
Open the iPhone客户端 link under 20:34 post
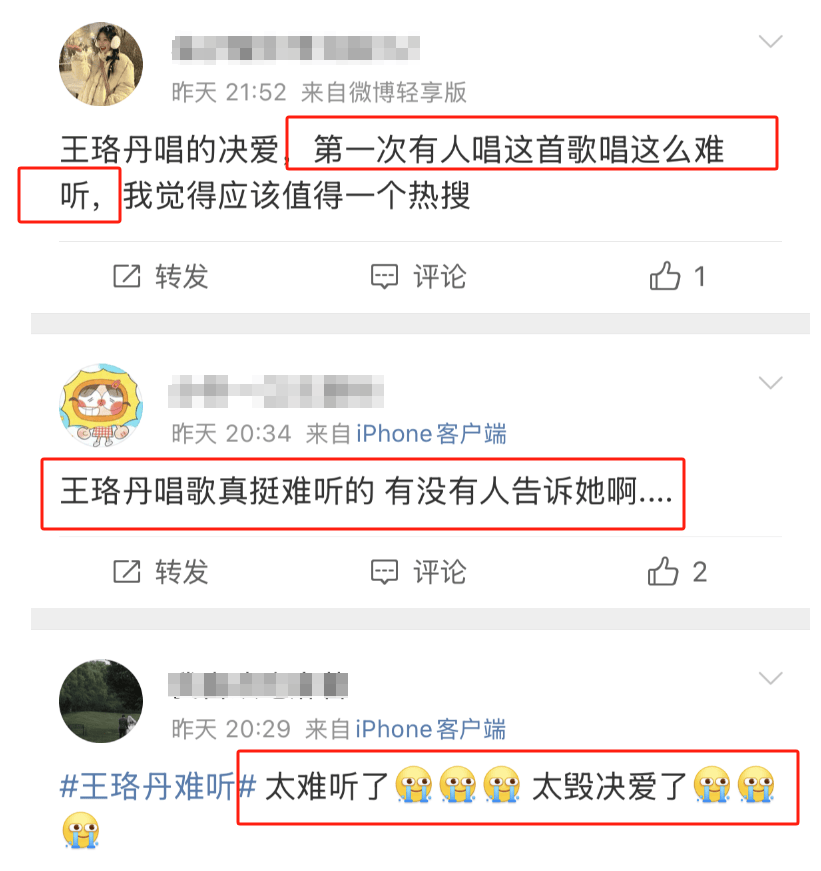432,434
